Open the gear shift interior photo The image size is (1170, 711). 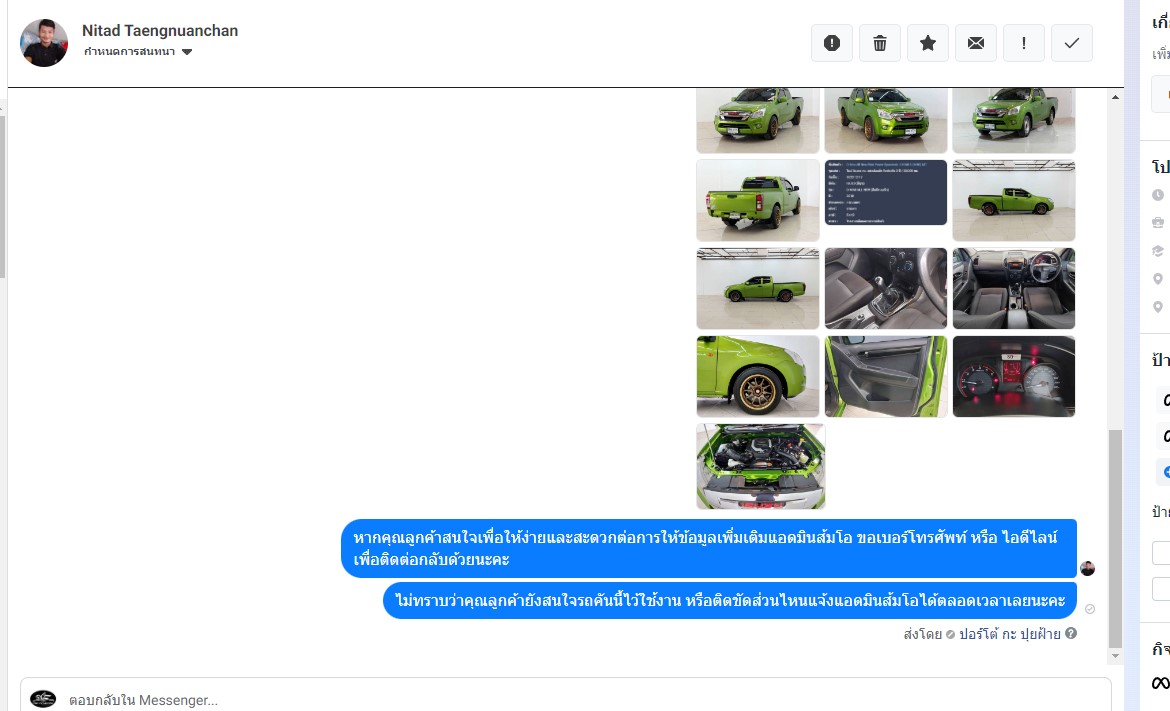[x=886, y=288]
